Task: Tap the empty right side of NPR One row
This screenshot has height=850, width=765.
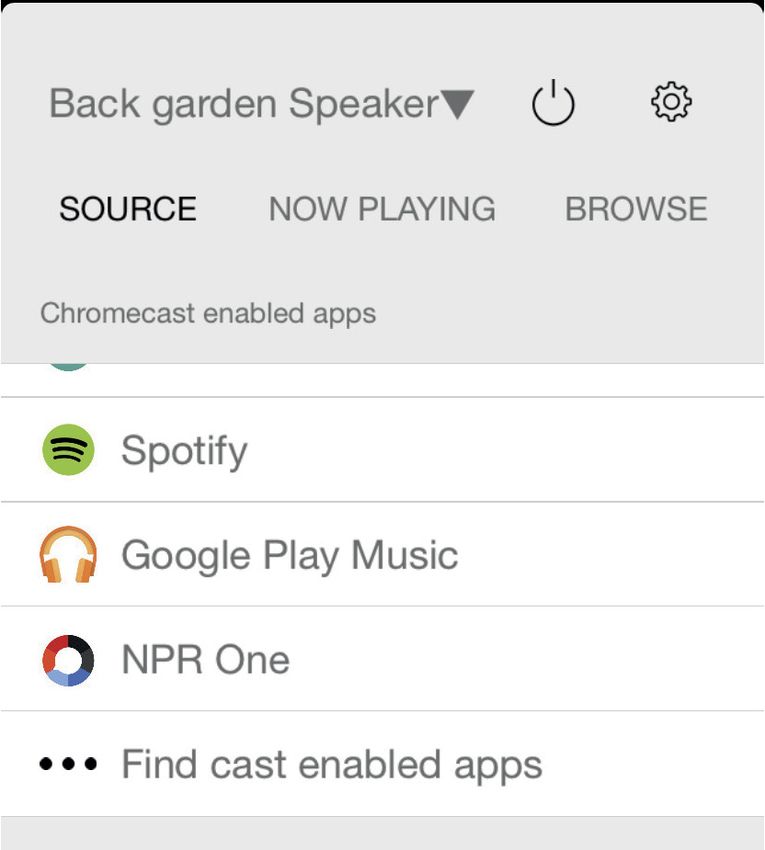Action: click(526, 660)
